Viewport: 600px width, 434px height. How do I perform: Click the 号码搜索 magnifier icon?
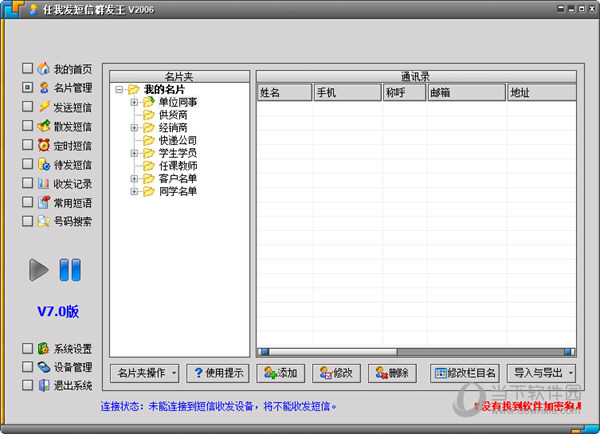pos(43,221)
